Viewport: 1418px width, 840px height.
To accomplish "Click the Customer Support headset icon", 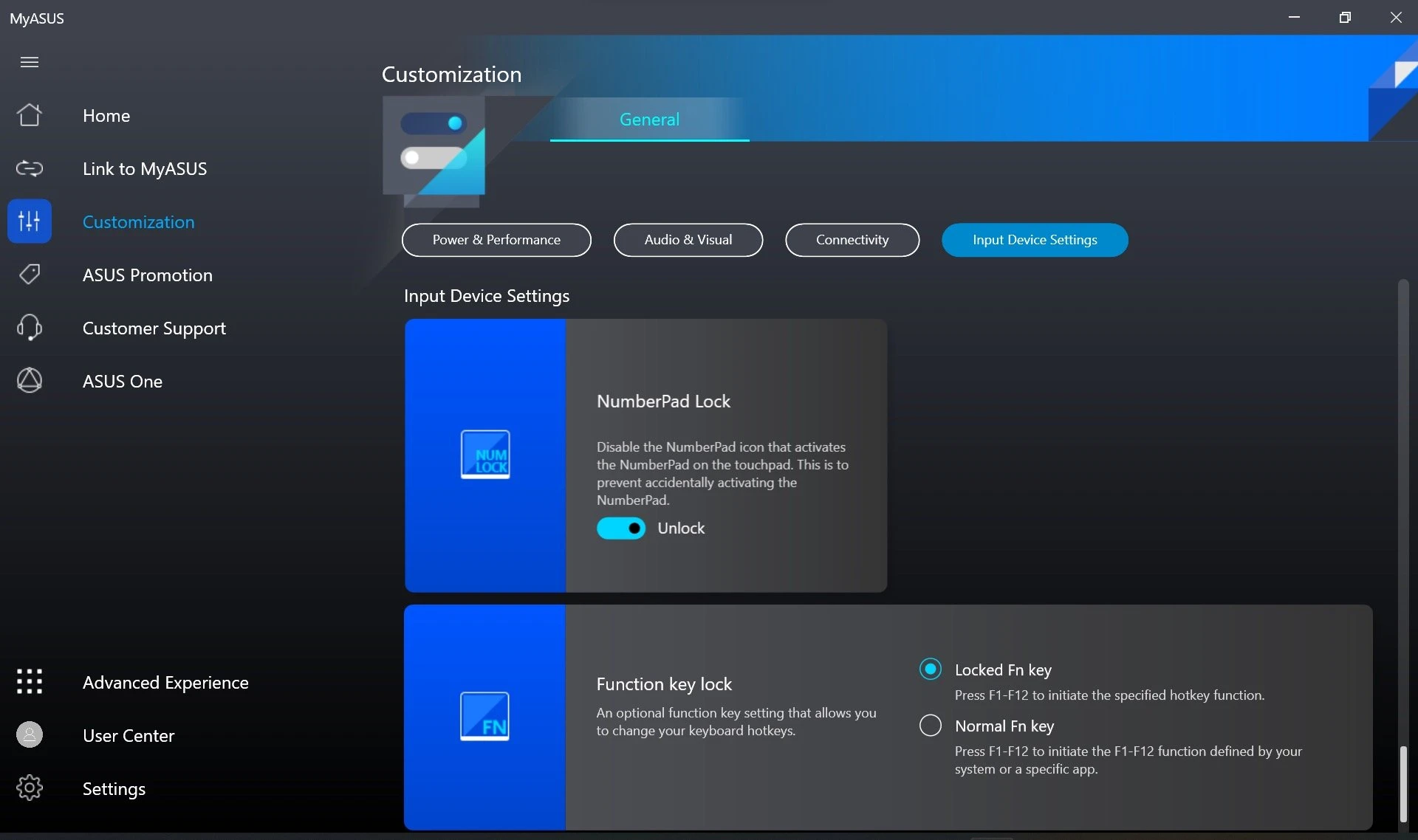I will coord(30,328).
